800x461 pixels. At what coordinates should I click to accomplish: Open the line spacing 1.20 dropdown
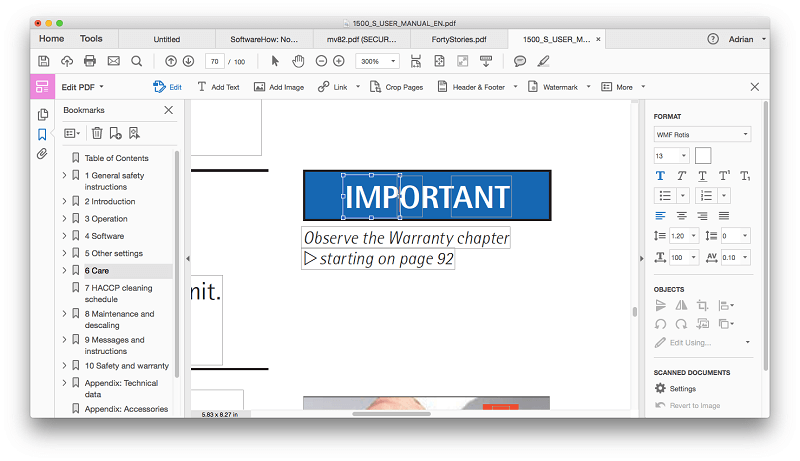tap(694, 236)
